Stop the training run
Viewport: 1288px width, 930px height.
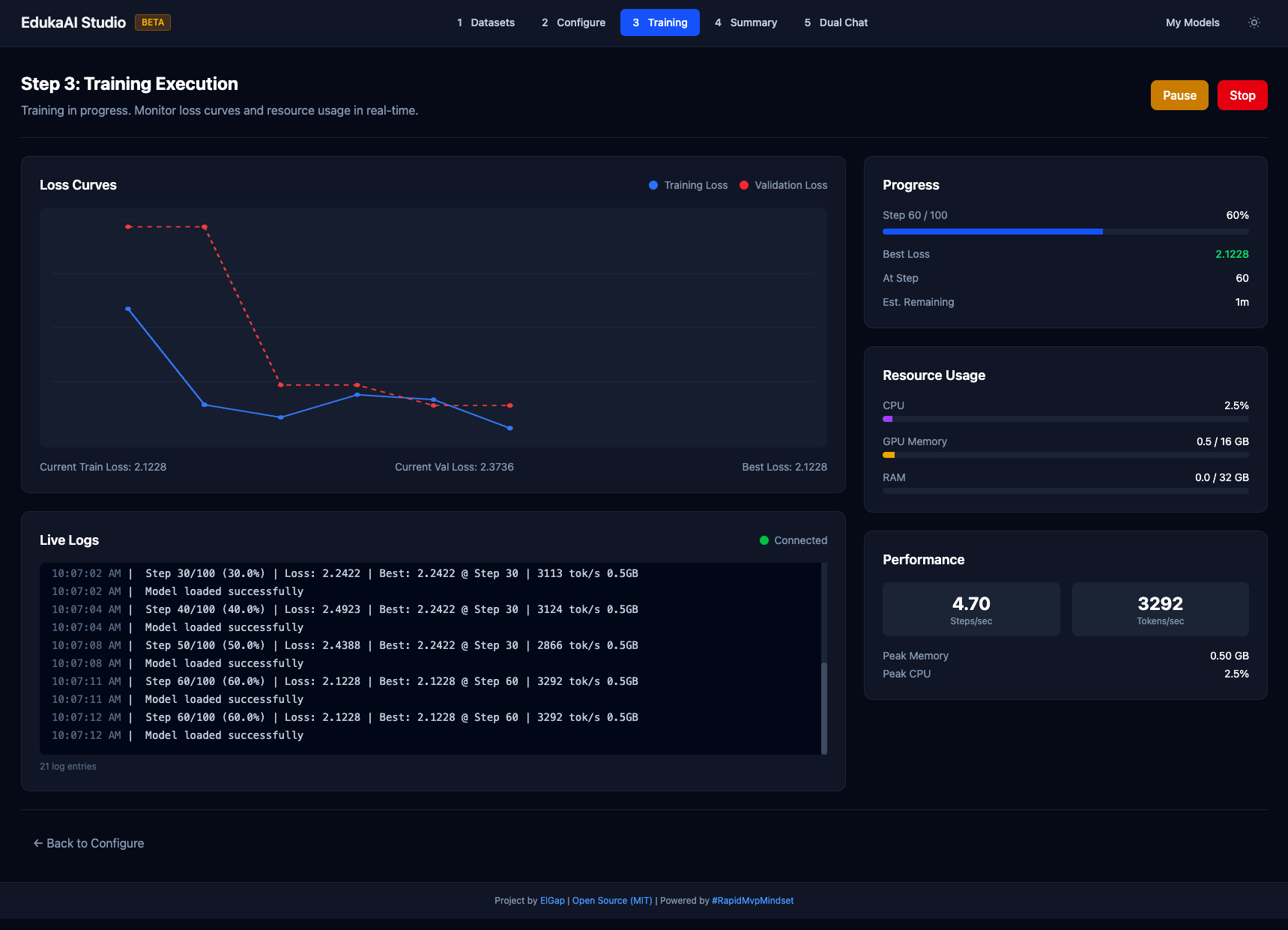[1242, 95]
